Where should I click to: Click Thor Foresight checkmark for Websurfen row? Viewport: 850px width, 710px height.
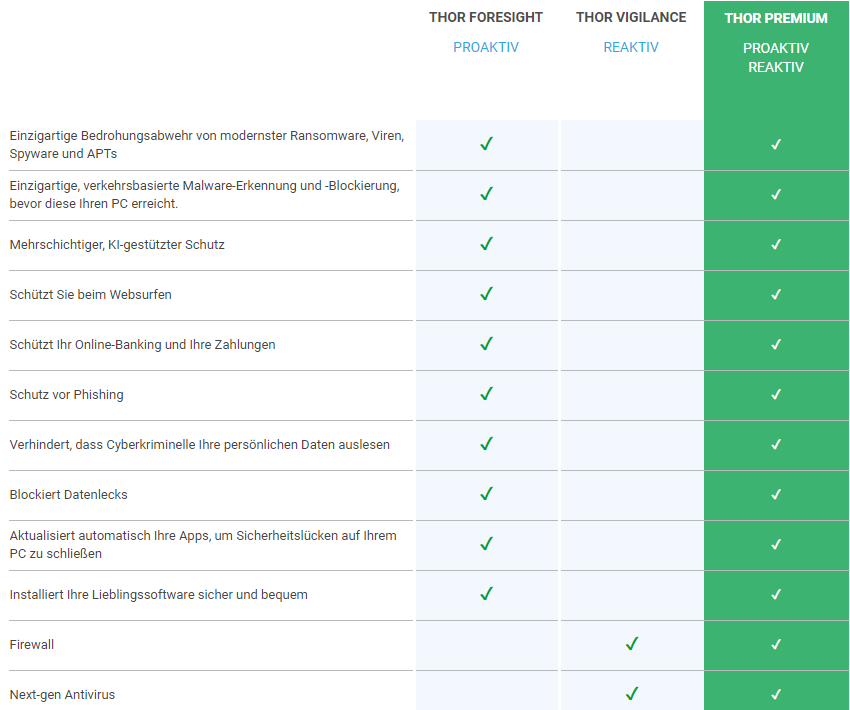(486, 294)
